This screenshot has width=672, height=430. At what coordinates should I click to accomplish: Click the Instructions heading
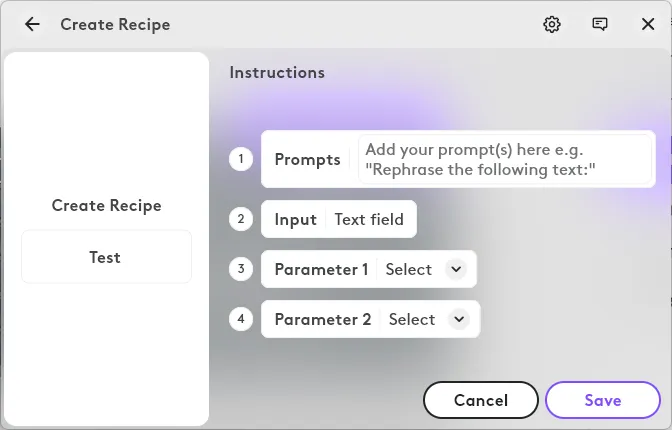point(277,72)
